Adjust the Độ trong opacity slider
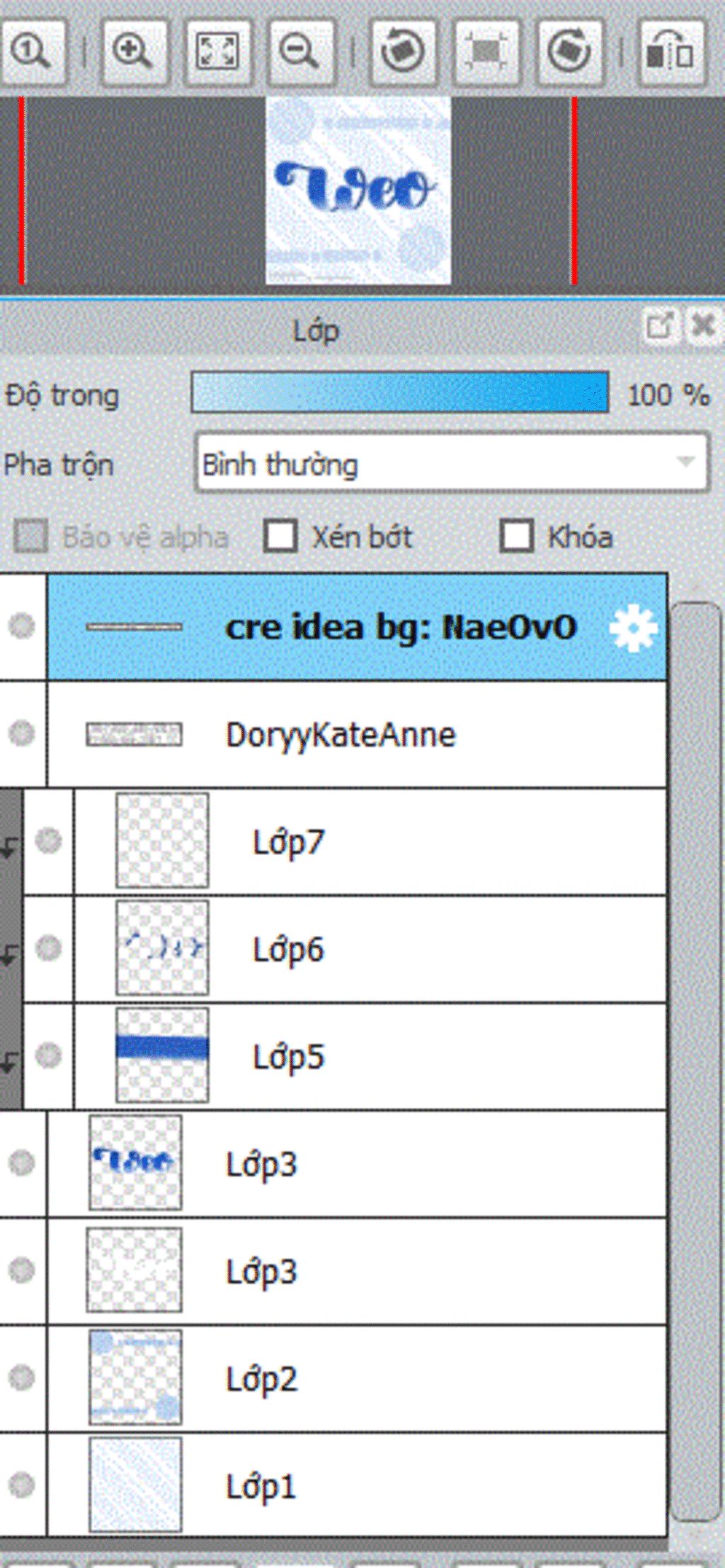This screenshot has width=725, height=1568. point(399,392)
